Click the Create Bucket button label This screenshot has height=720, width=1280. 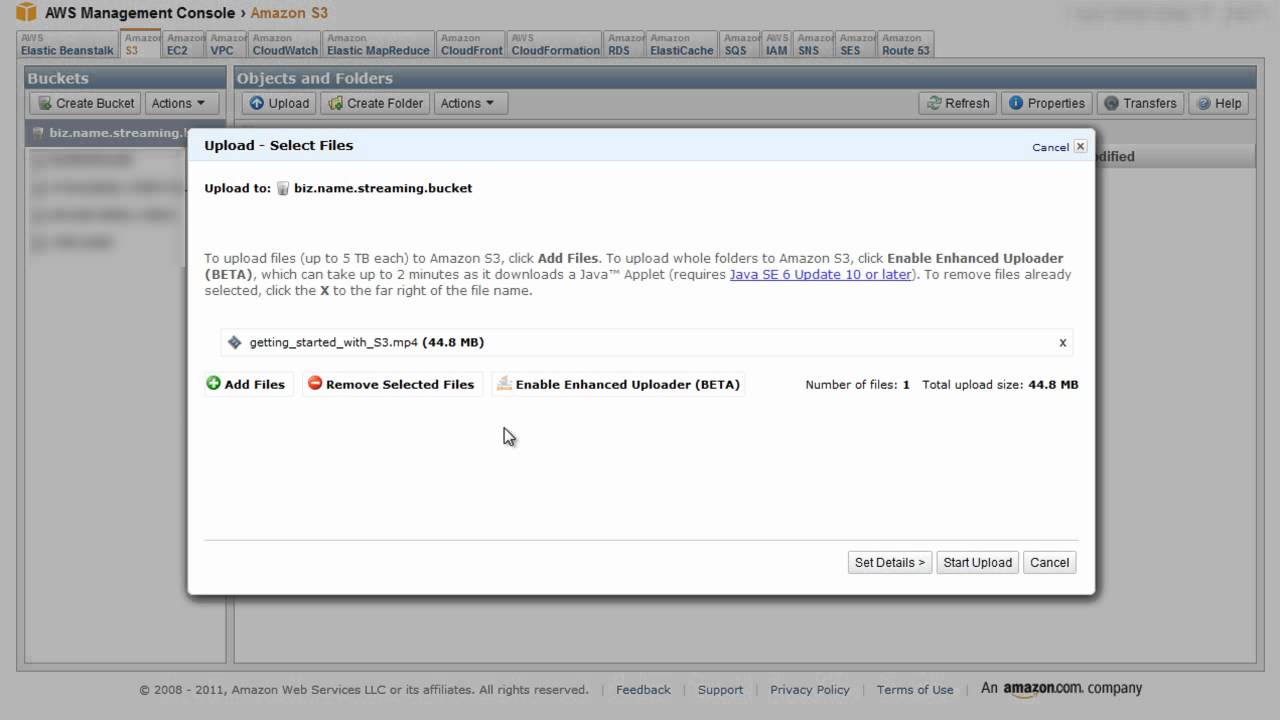click(95, 103)
